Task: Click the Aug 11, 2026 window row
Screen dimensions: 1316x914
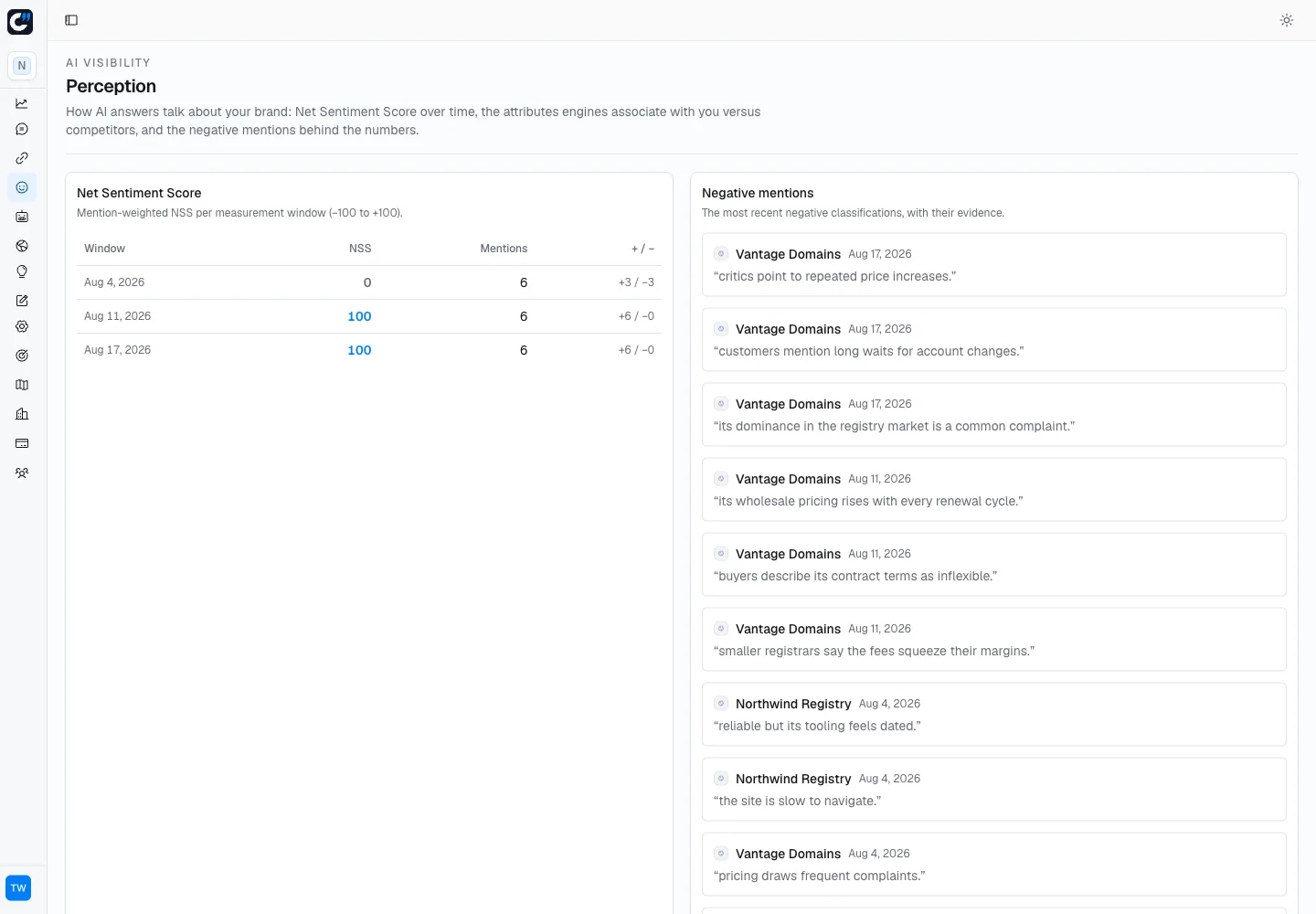Action: tap(369, 316)
